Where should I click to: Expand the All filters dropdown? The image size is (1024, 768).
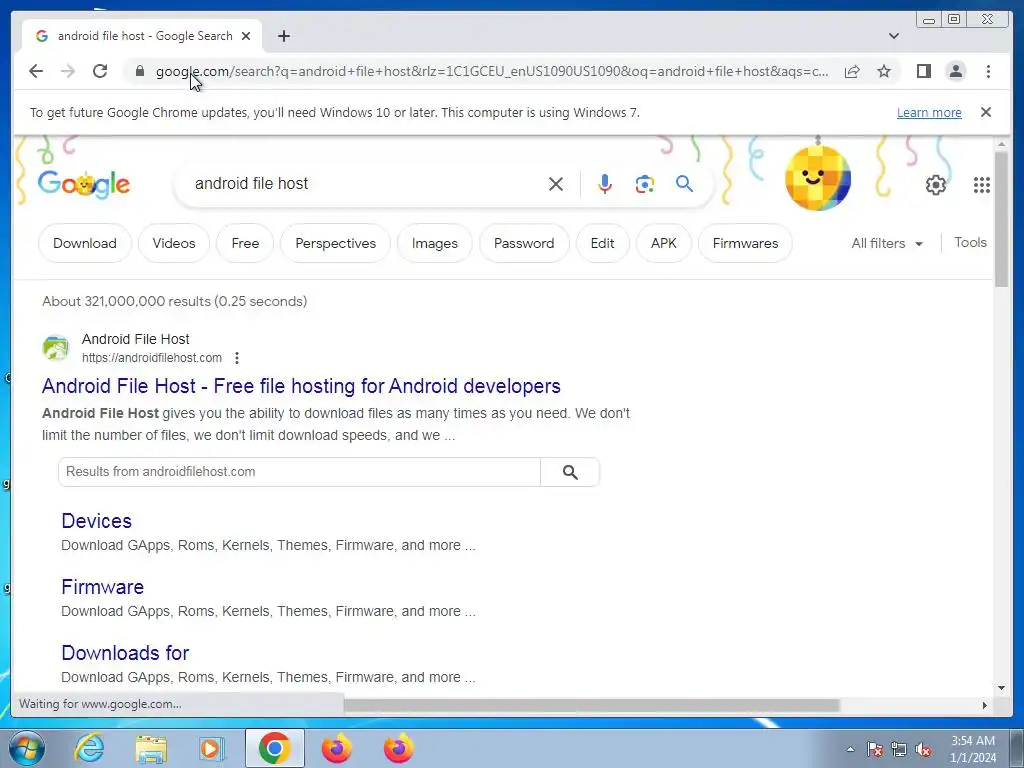coord(887,243)
